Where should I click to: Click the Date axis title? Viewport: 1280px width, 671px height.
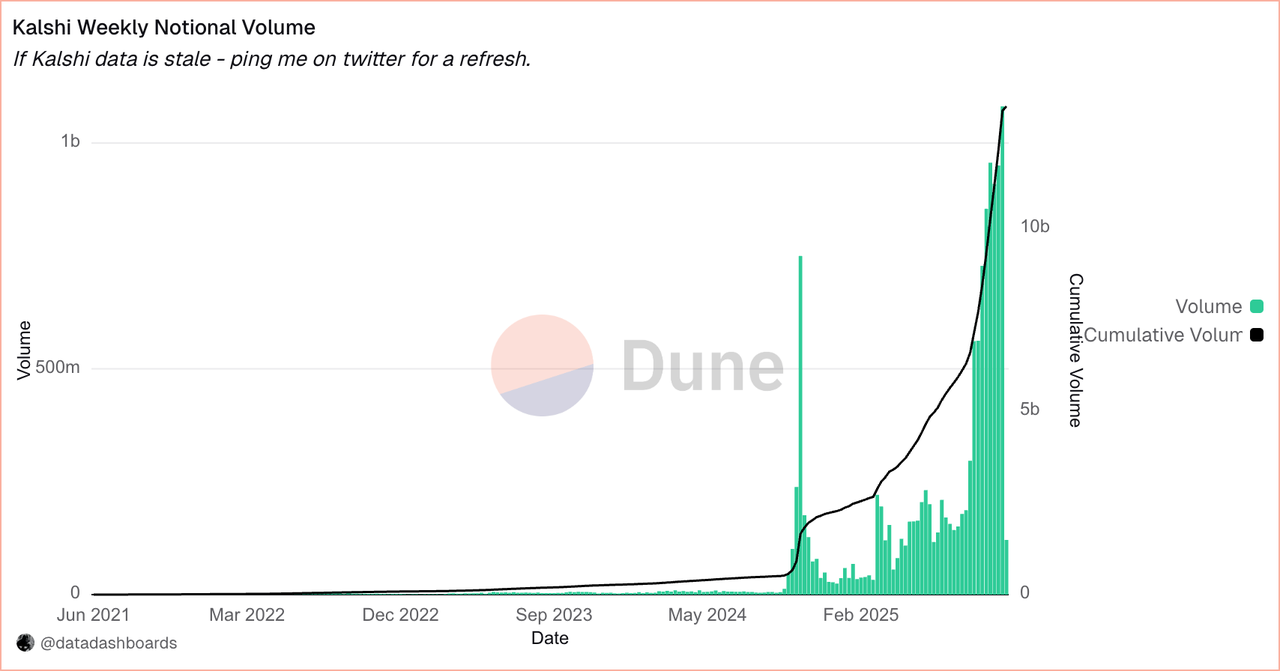click(x=550, y=637)
